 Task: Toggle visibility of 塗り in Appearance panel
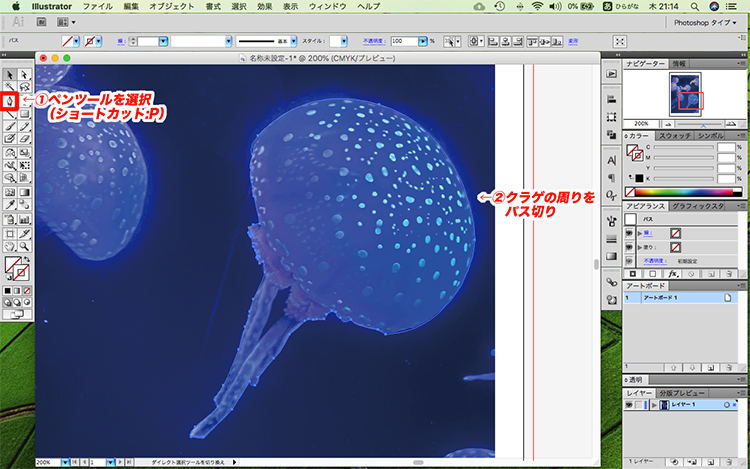pyautogui.click(x=630, y=246)
